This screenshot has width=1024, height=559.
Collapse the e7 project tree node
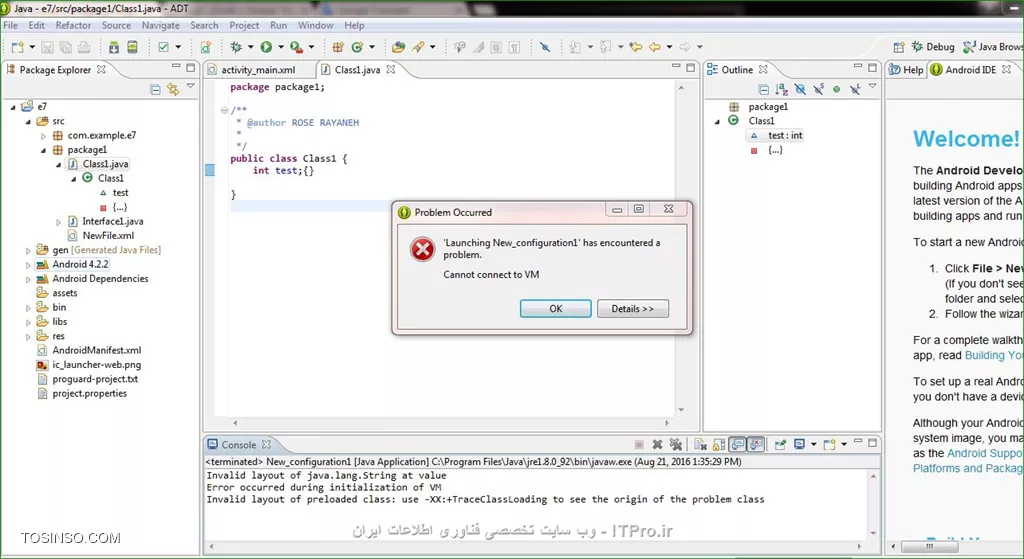click(x=13, y=107)
